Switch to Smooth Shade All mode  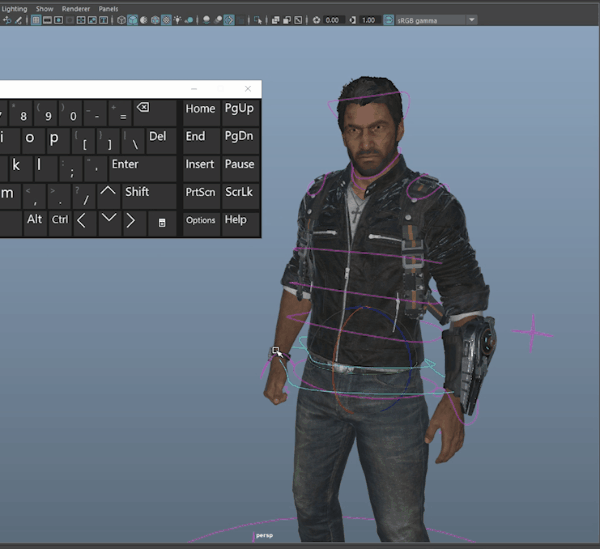click(x=132, y=20)
